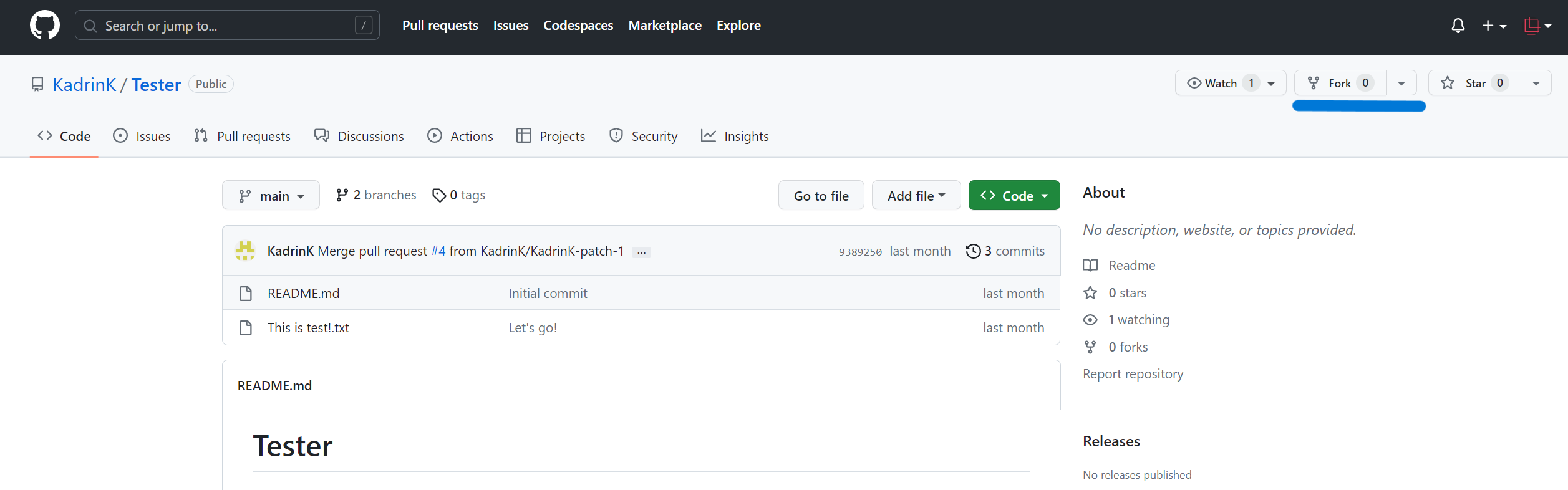Open Pull requests in top navigation
The image size is (1568, 490).
pos(440,26)
